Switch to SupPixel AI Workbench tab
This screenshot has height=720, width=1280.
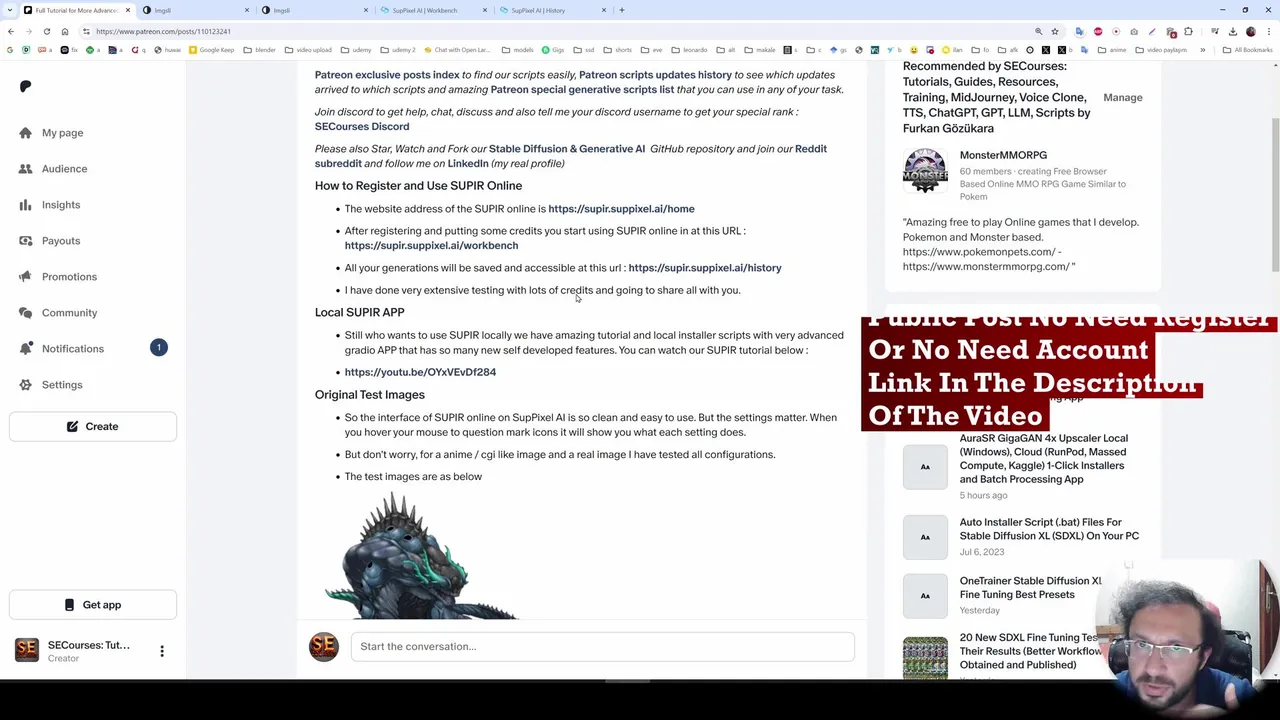pos(425,10)
